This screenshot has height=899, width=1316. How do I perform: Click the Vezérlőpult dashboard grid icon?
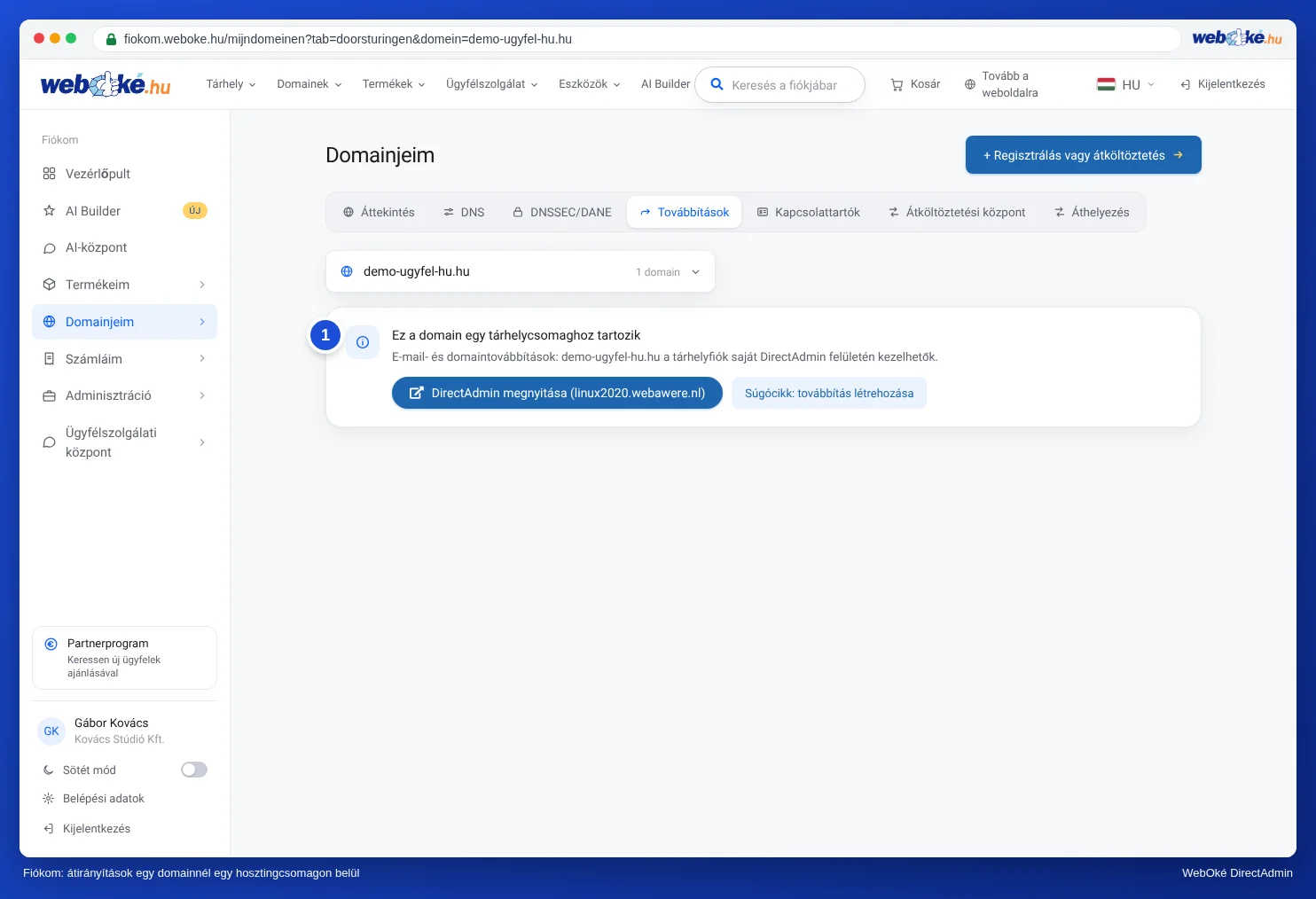(50, 174)
